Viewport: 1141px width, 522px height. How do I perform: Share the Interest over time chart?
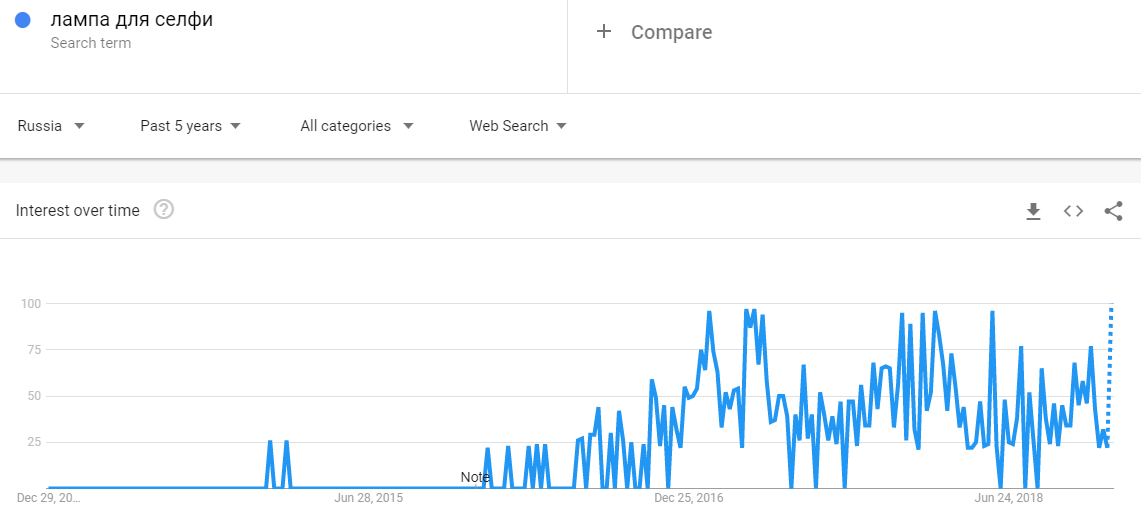[x=1113, y=211]
